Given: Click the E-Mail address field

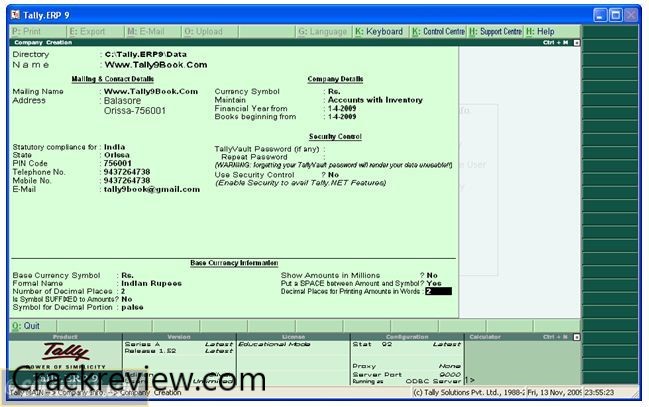Looking at the screenshot, I should pyautogui.click(x=152, y=189).
